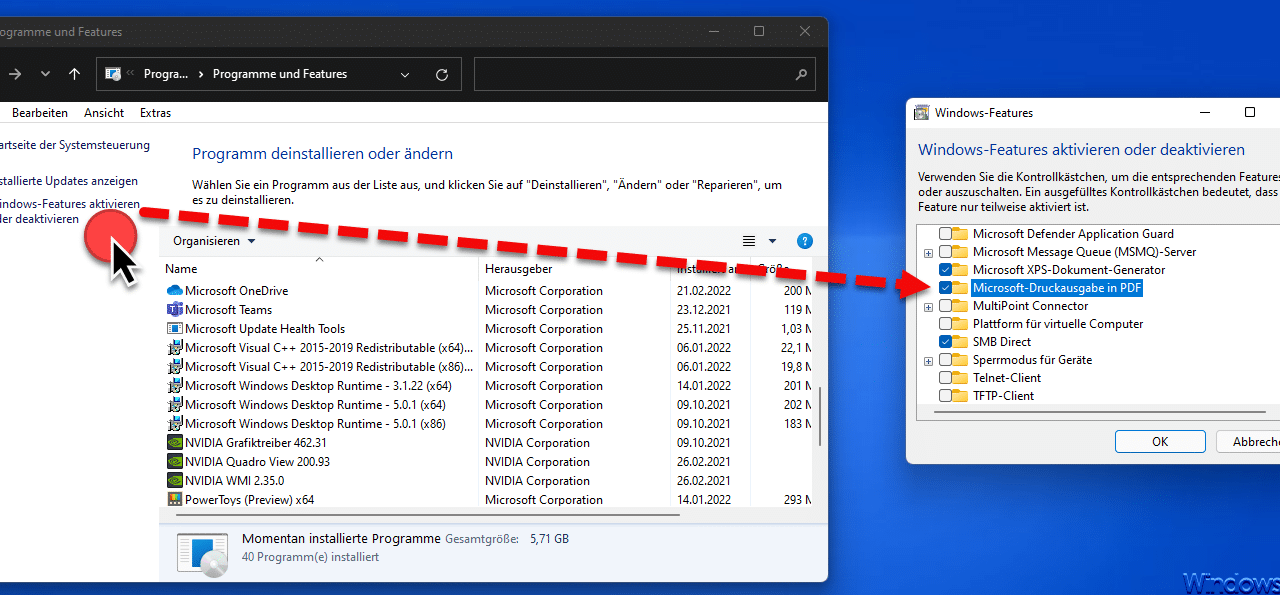The image size is (1280, 595).
Task: Click OK in Windows-Features dialog
Action: (x=1160, y=441)
